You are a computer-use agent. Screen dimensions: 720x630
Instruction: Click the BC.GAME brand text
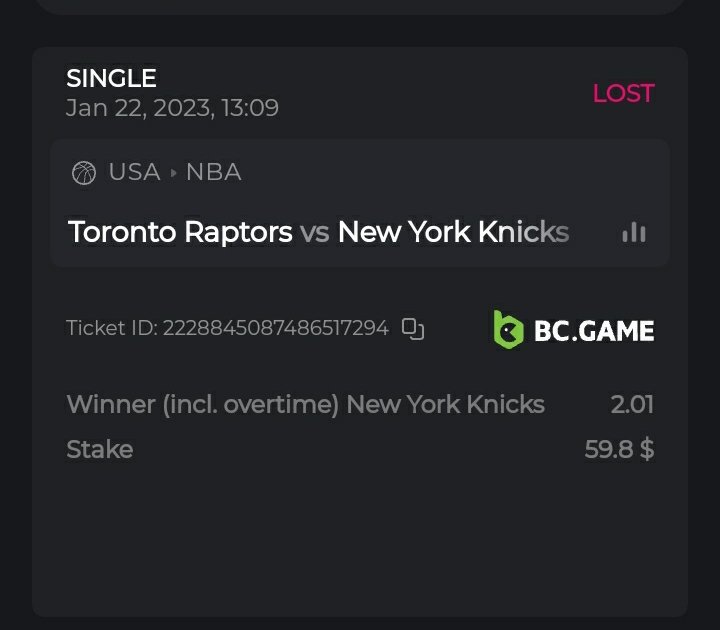593,330
